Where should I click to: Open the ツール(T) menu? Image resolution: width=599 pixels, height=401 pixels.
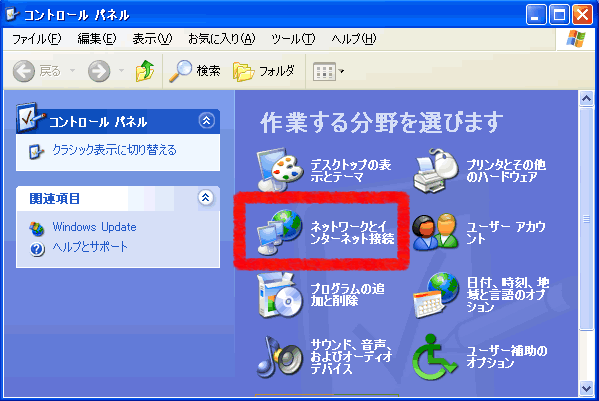click(293, 39)
